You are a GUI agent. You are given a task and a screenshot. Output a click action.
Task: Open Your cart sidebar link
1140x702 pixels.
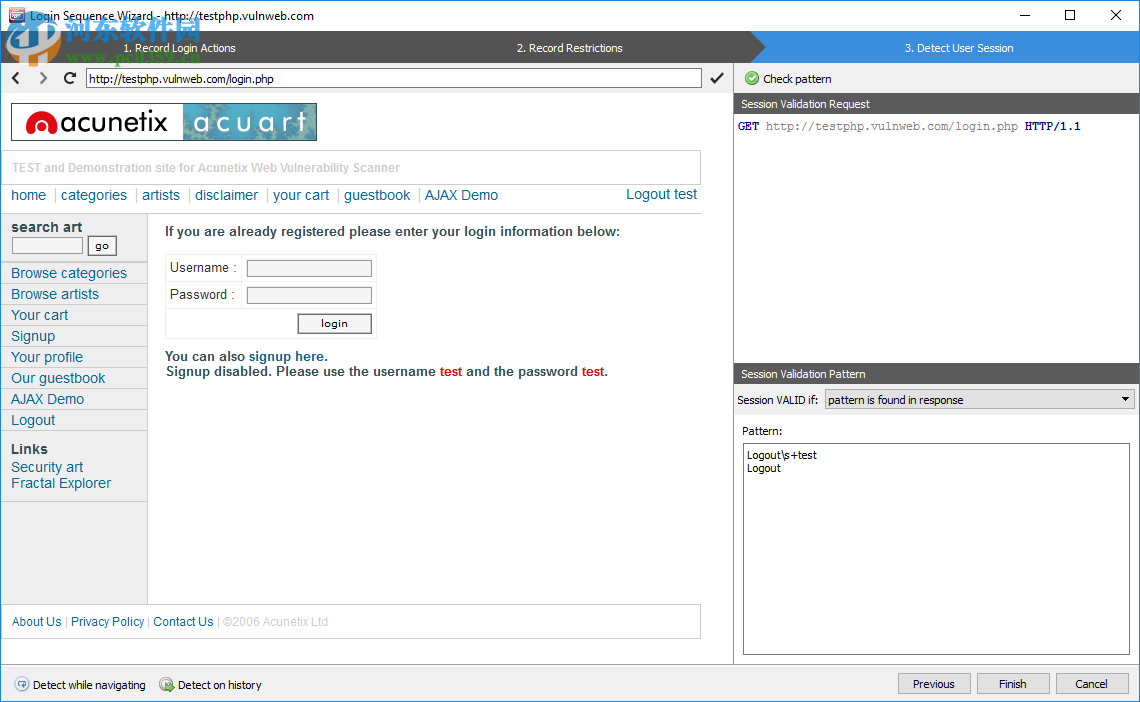(x=39, y=315)
